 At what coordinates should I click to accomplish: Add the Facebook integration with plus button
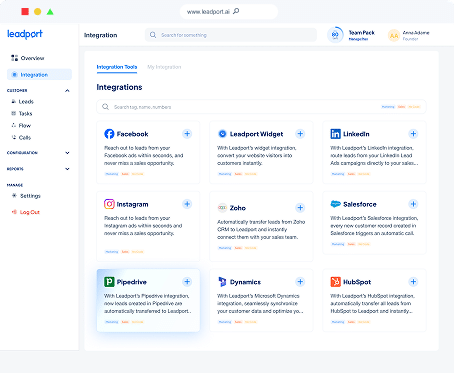[187, 134]
